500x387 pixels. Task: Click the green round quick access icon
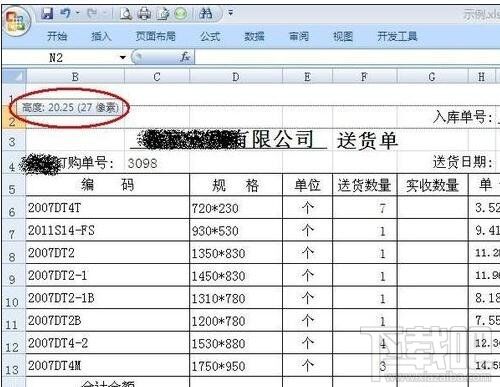181,14
